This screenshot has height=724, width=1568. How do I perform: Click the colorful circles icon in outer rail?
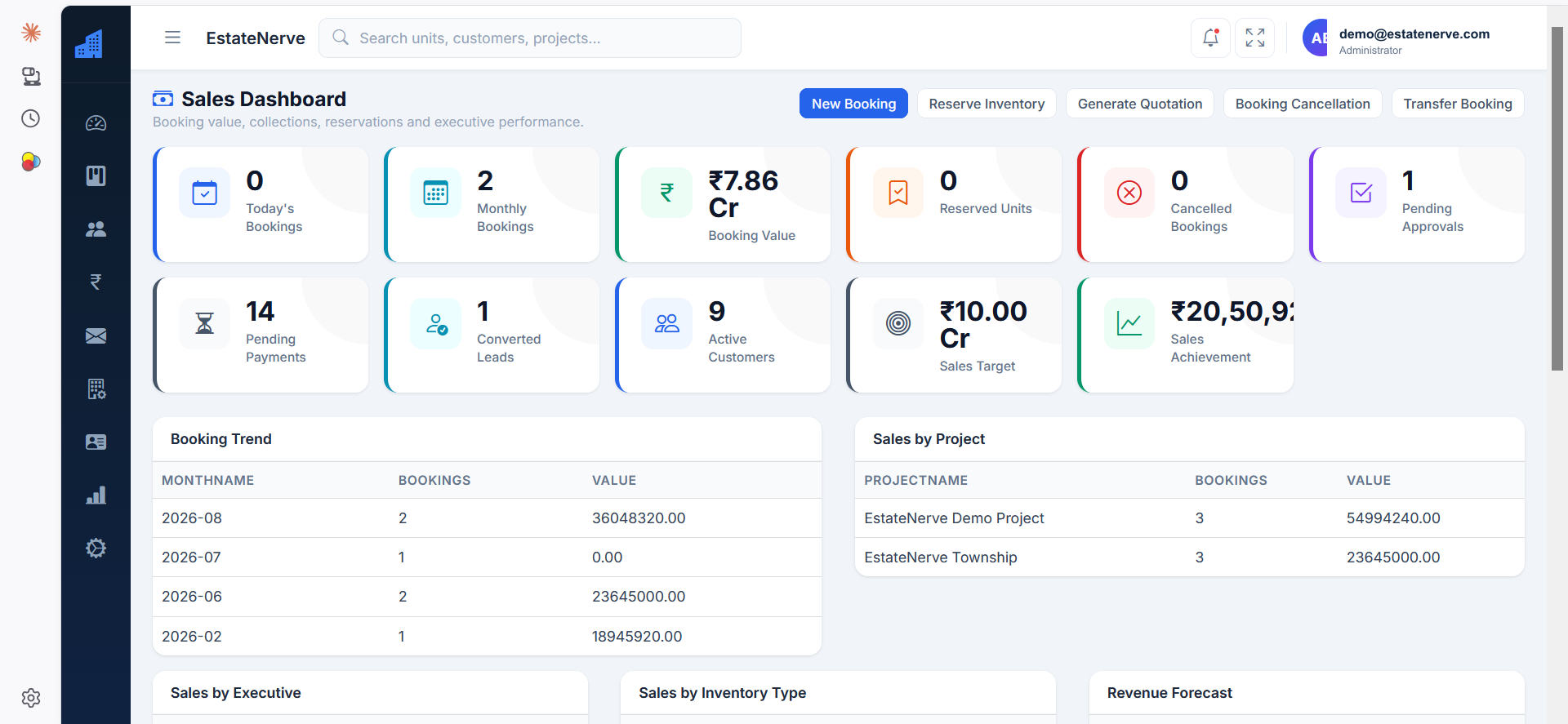31,162
